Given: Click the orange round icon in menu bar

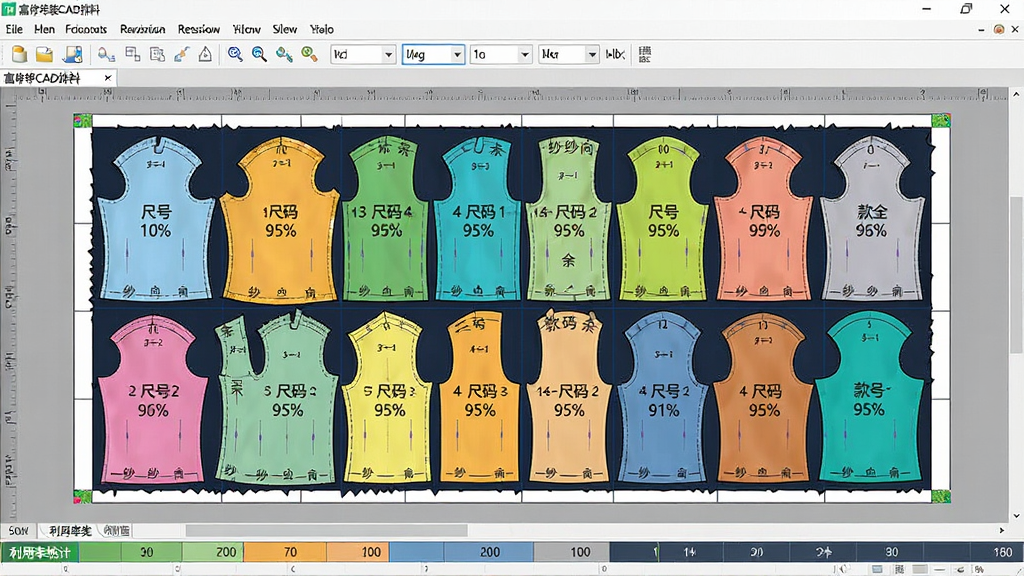Looking at the screenshot, I should pos(999,29).
